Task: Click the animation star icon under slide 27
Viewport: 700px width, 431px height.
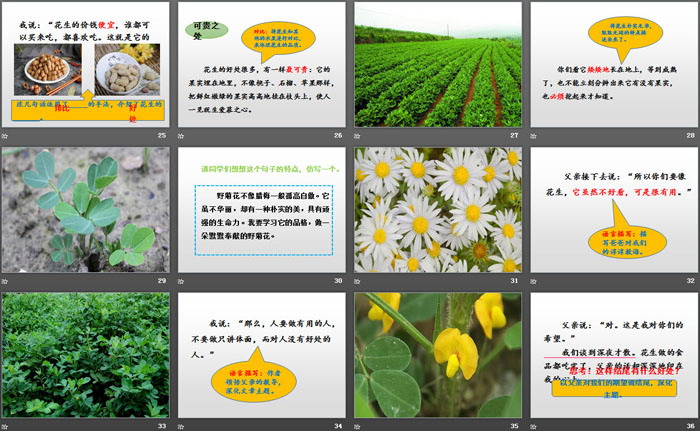Action: 357,136
